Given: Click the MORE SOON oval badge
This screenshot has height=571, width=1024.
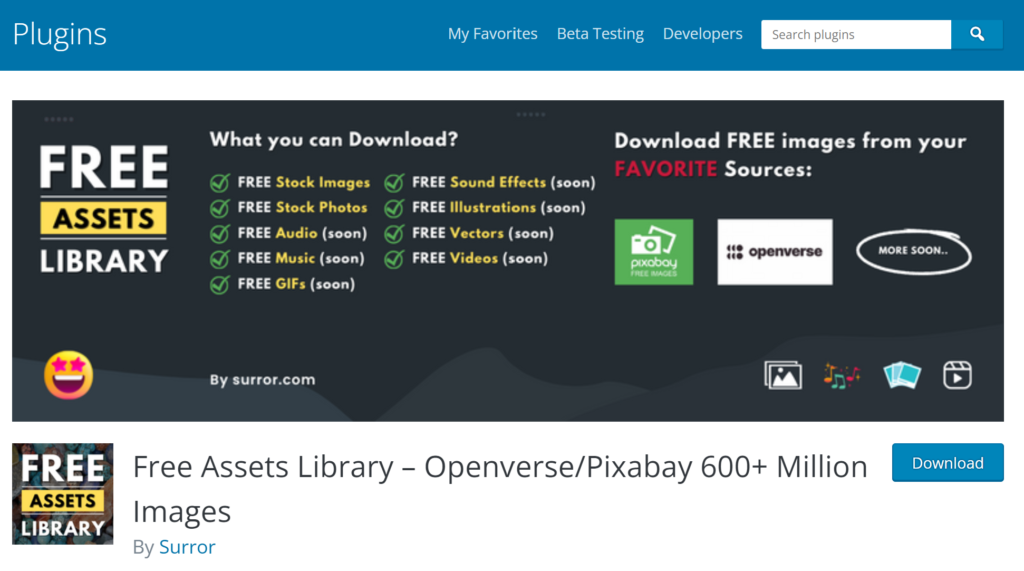Looking at the screenshot, I should pos(913,251).
